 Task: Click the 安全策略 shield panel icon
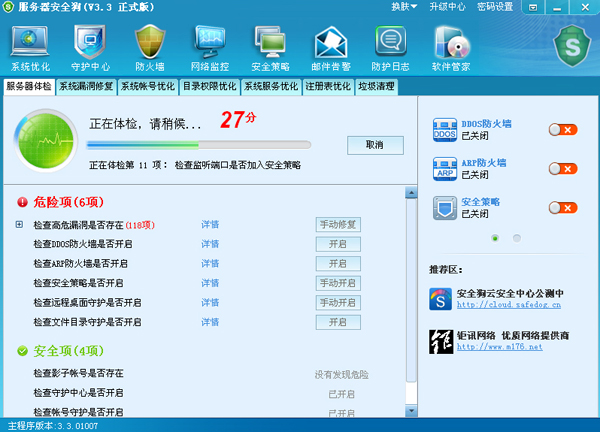click(x=445, y=208)
